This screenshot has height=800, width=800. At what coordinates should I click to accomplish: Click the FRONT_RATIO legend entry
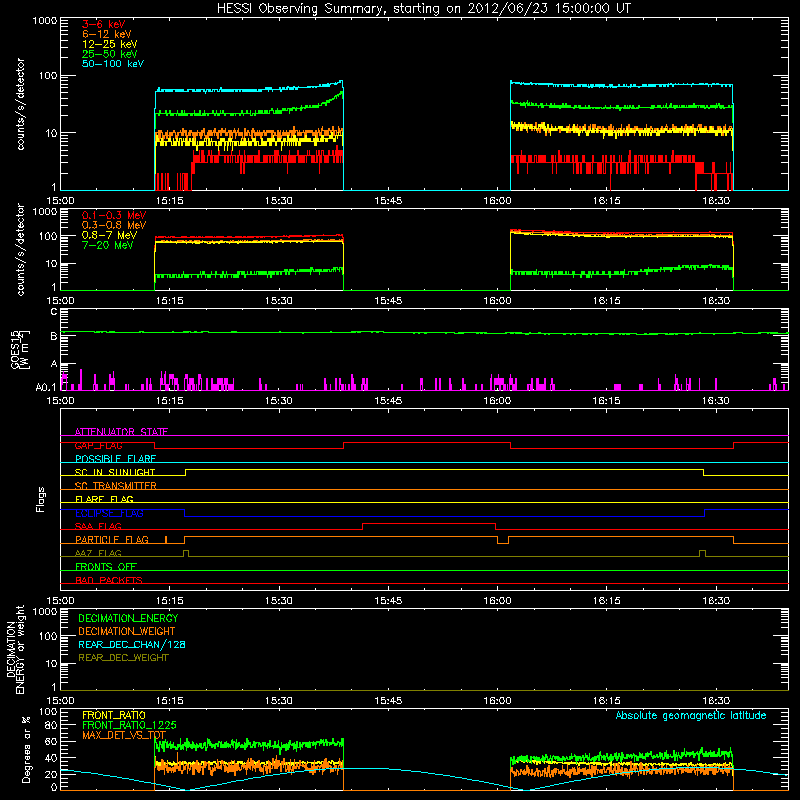tap(114, 715)
